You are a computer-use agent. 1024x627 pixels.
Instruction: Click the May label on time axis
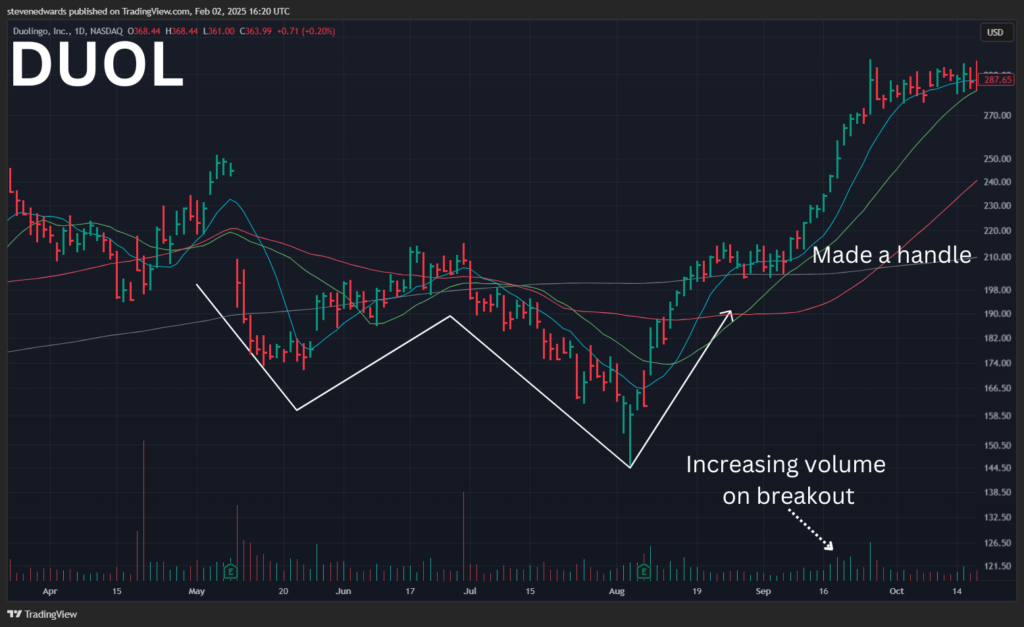click(x=197, y=591)
